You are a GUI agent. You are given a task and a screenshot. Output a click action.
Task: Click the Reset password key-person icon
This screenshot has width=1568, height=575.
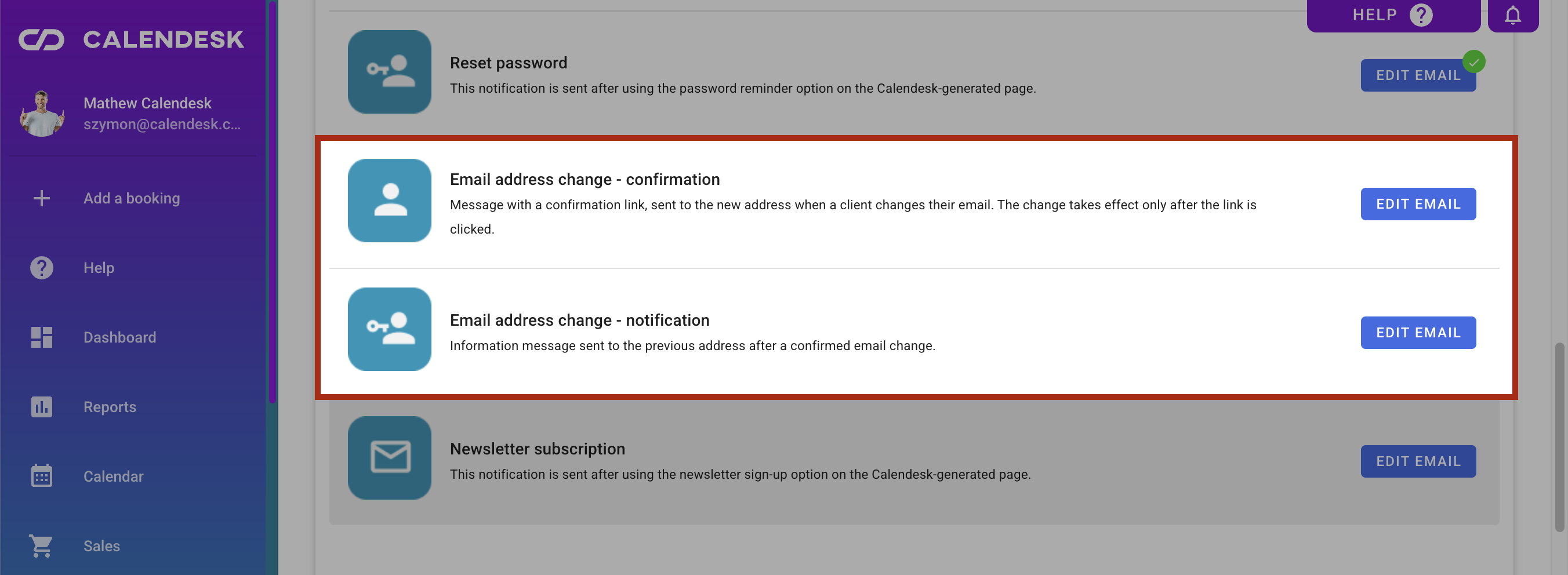click(390, 72)
